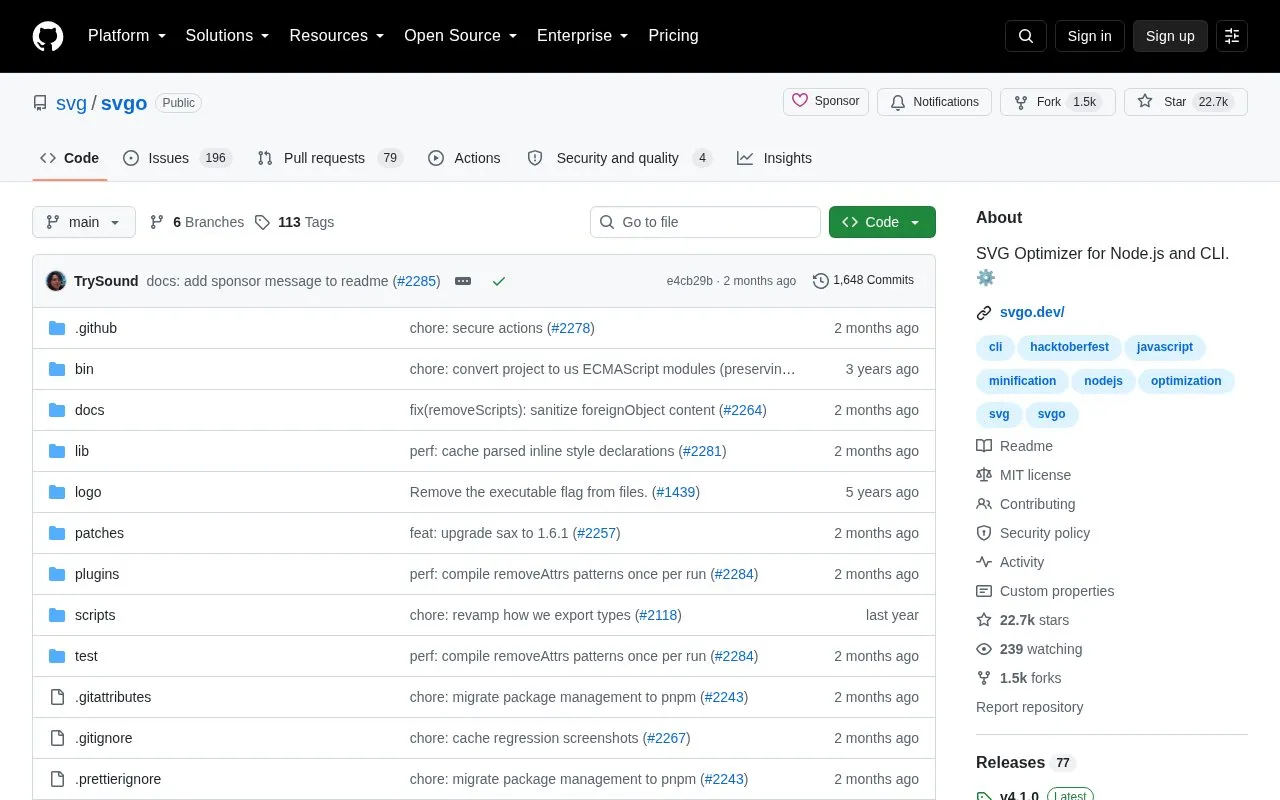Open the docs folder
The height and width of the screenshot is (800, 1280).
(x=89, y=410)
